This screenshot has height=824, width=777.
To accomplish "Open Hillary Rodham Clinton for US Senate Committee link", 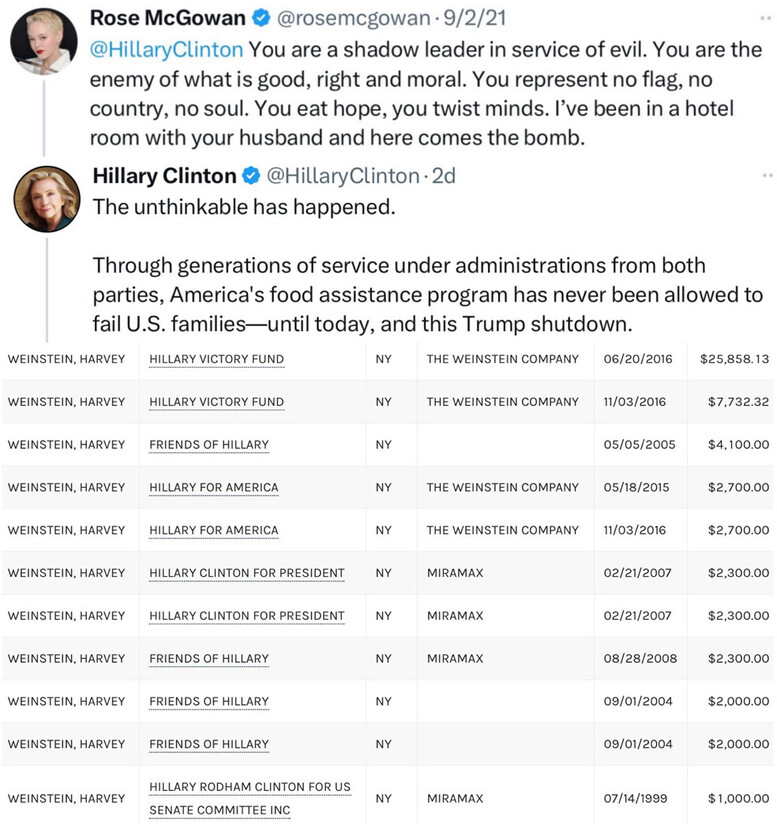I will point(250,797).
